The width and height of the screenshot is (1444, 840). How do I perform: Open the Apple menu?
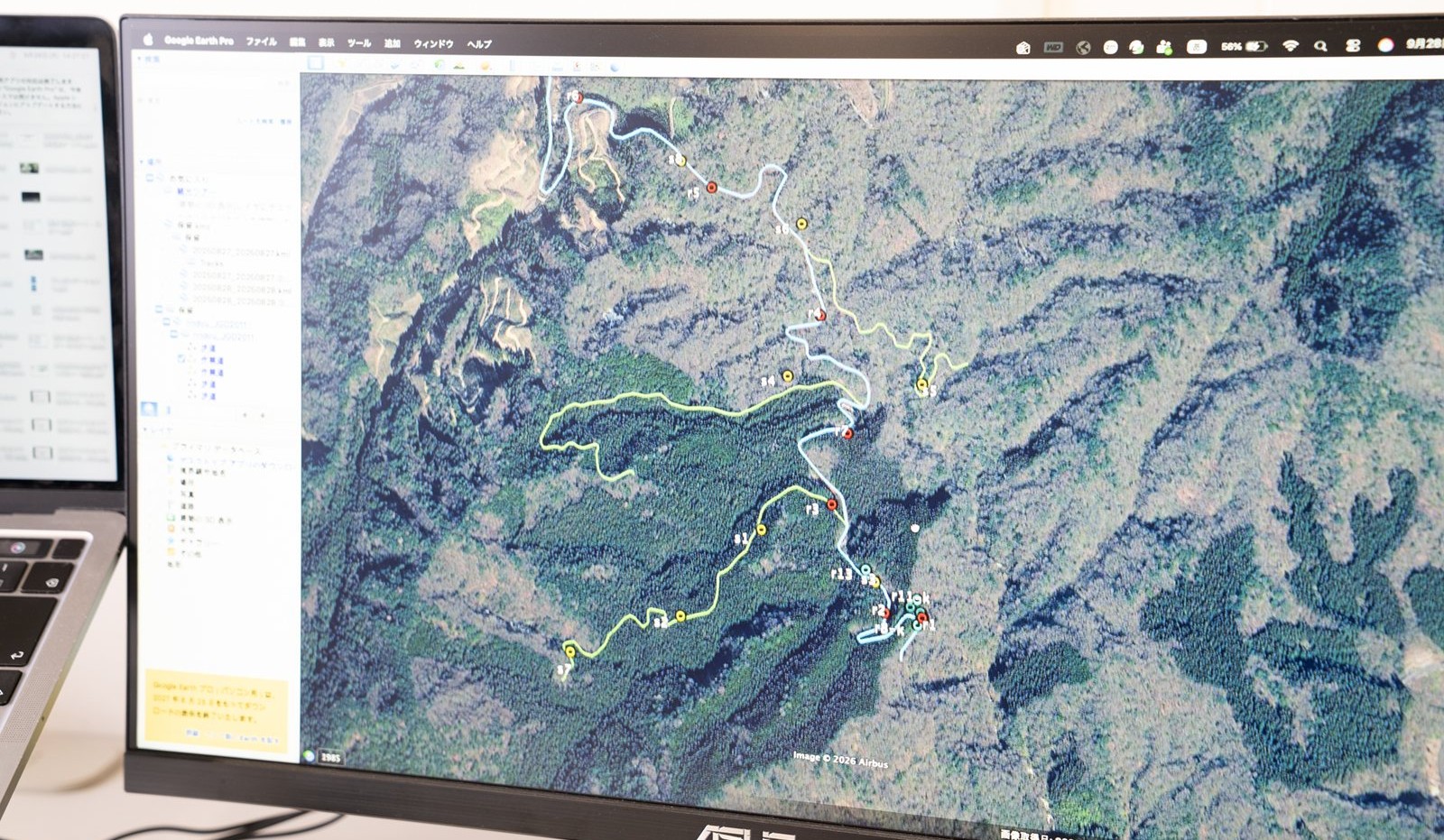tap(148, 40)
